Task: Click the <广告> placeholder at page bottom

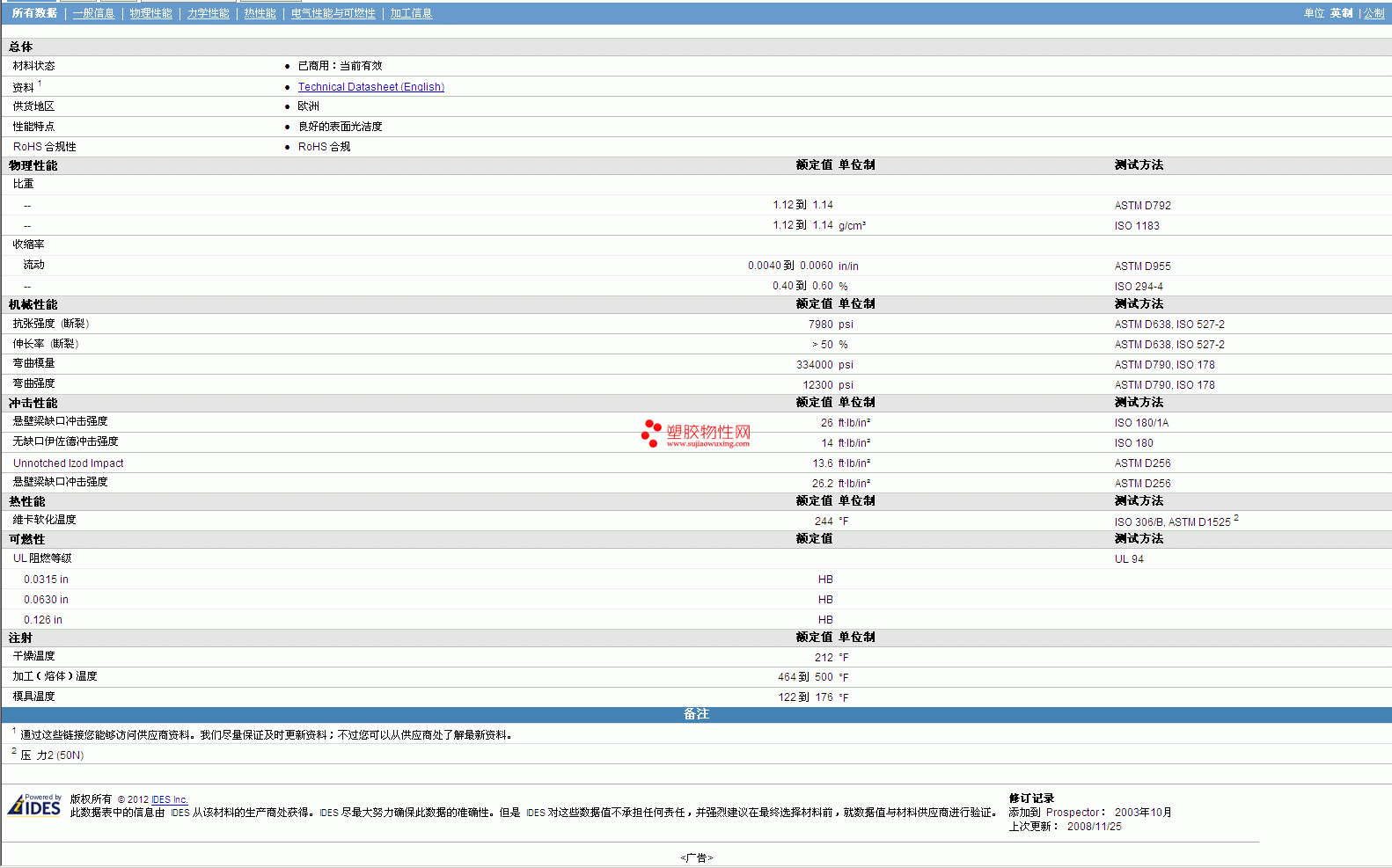Action: click(x=696, y=857)
